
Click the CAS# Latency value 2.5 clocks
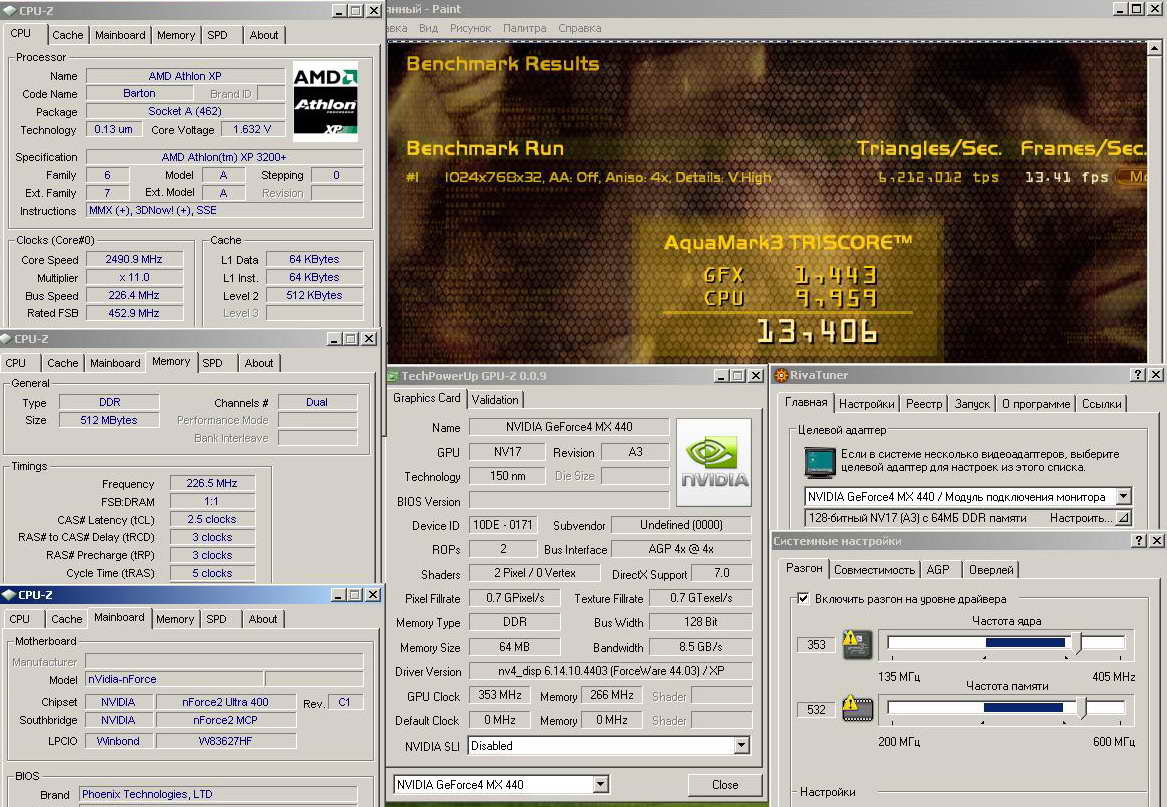212,519
